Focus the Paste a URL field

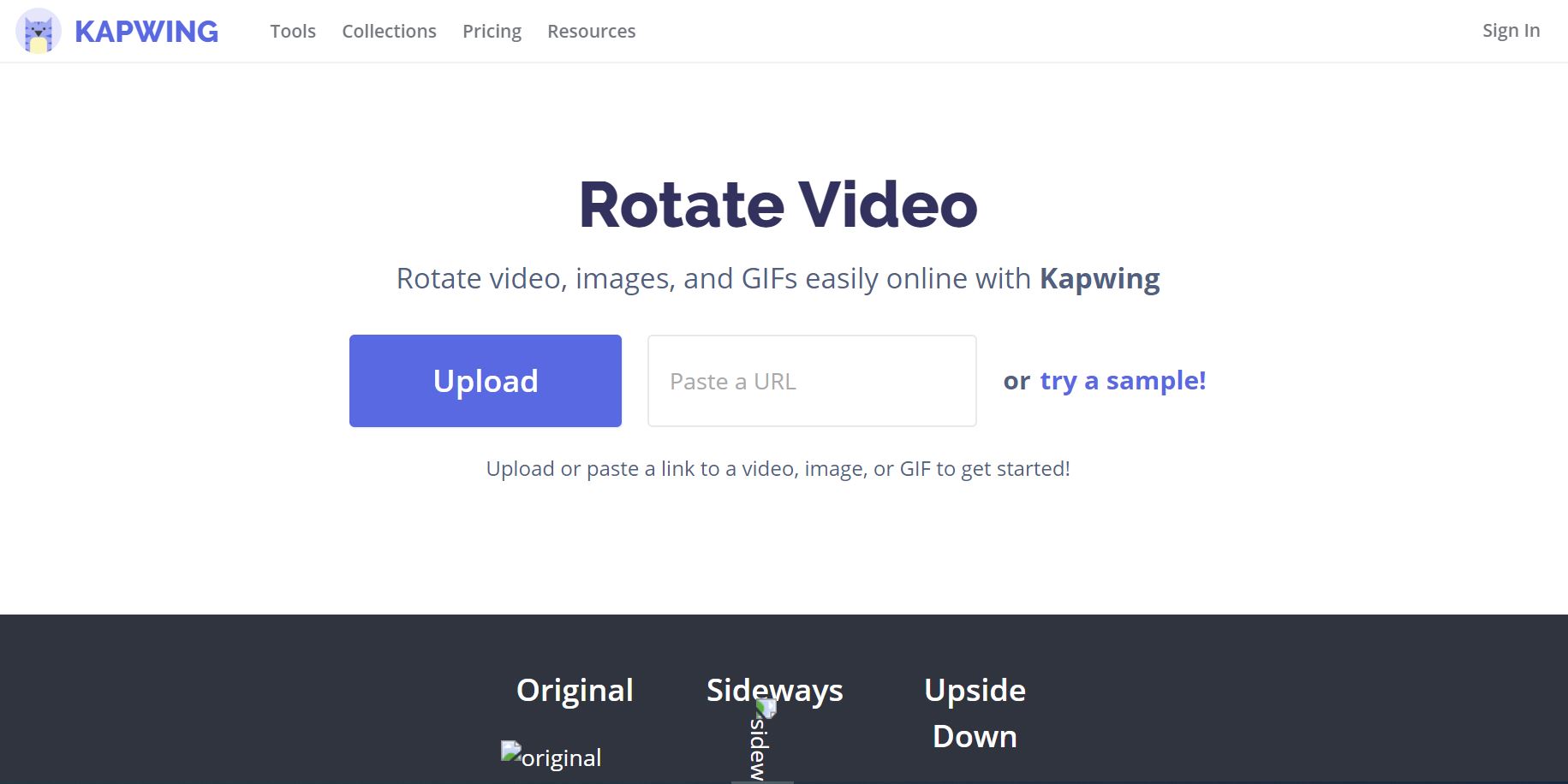click(x=812, y=381)
